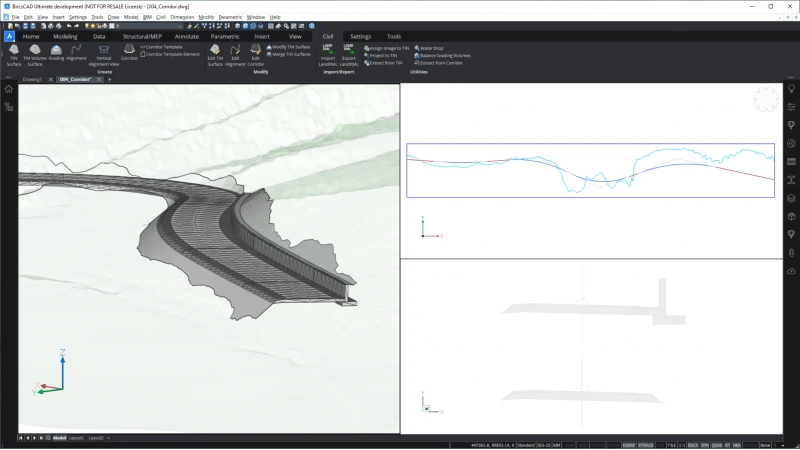Select the TIN Volume Surface tool
This screenshot has height=450, width=800.
point(35,55)
